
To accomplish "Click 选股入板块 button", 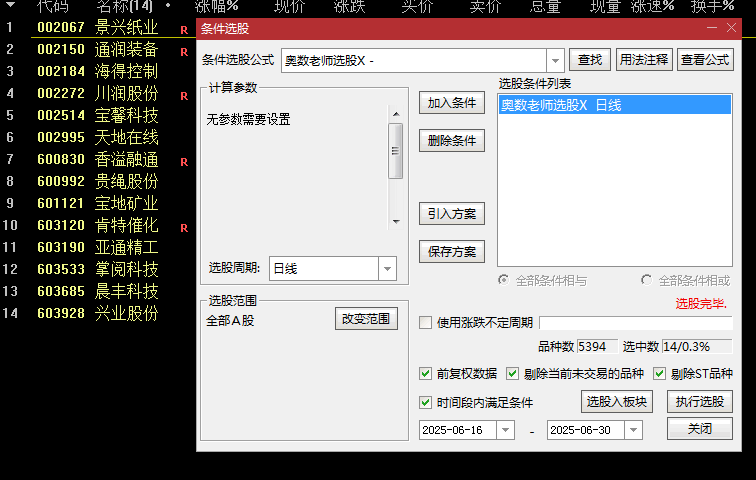I will (x=617, y=401).
